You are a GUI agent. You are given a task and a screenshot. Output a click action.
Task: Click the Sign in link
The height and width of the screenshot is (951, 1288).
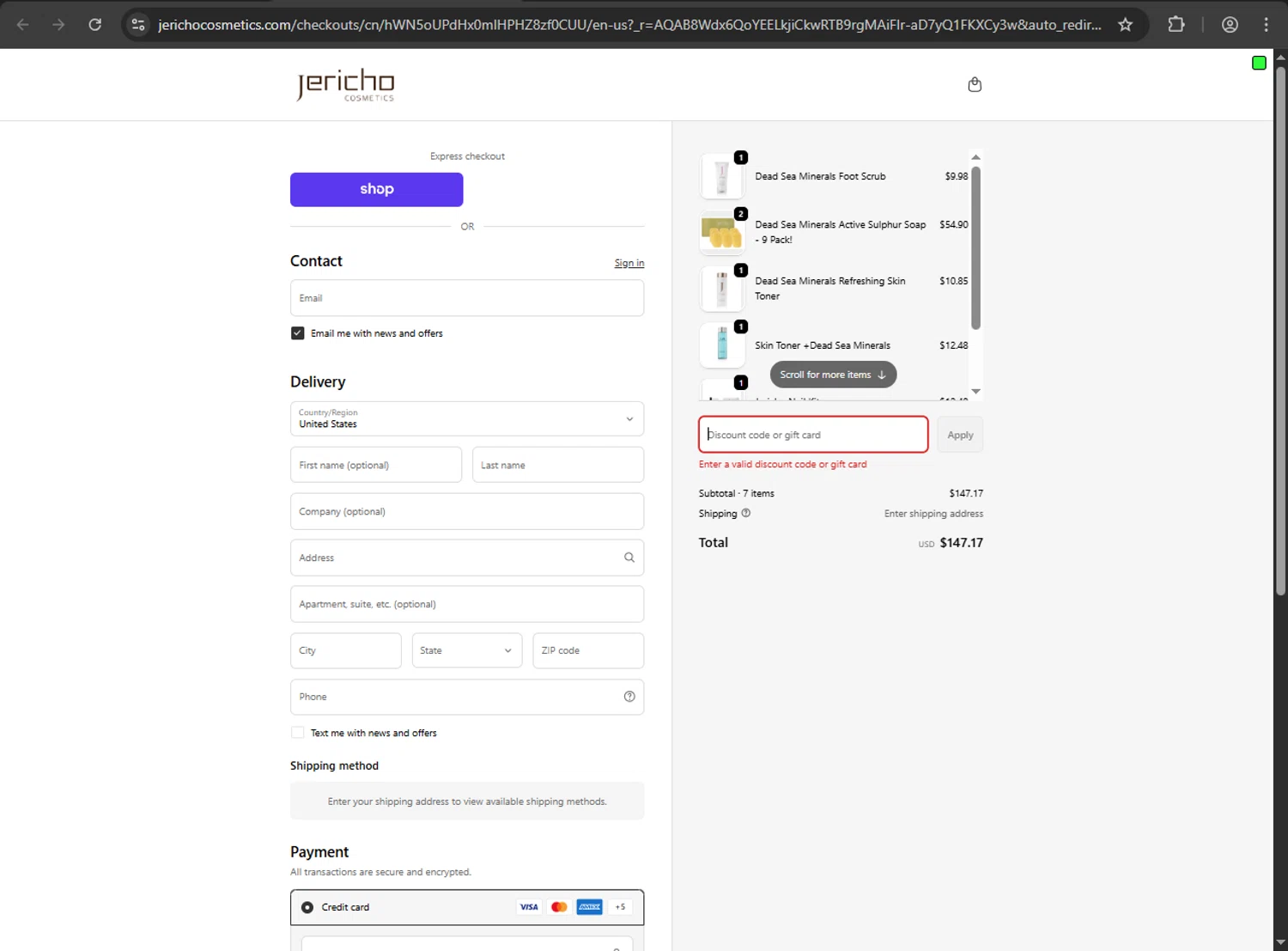pos(629,263)
